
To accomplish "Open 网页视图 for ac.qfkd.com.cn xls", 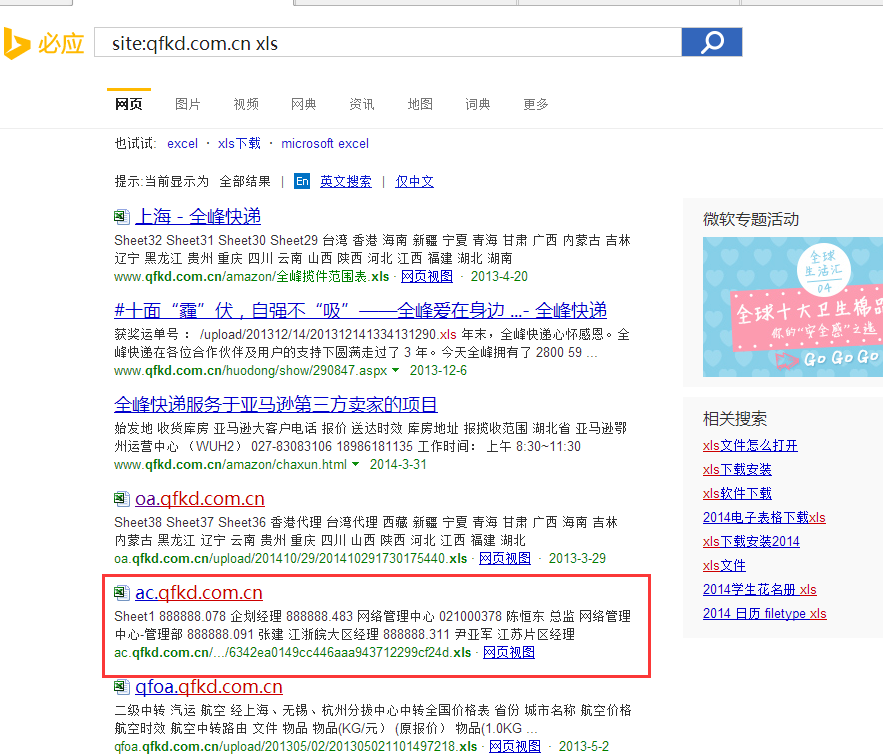I will tap(509, 653).
